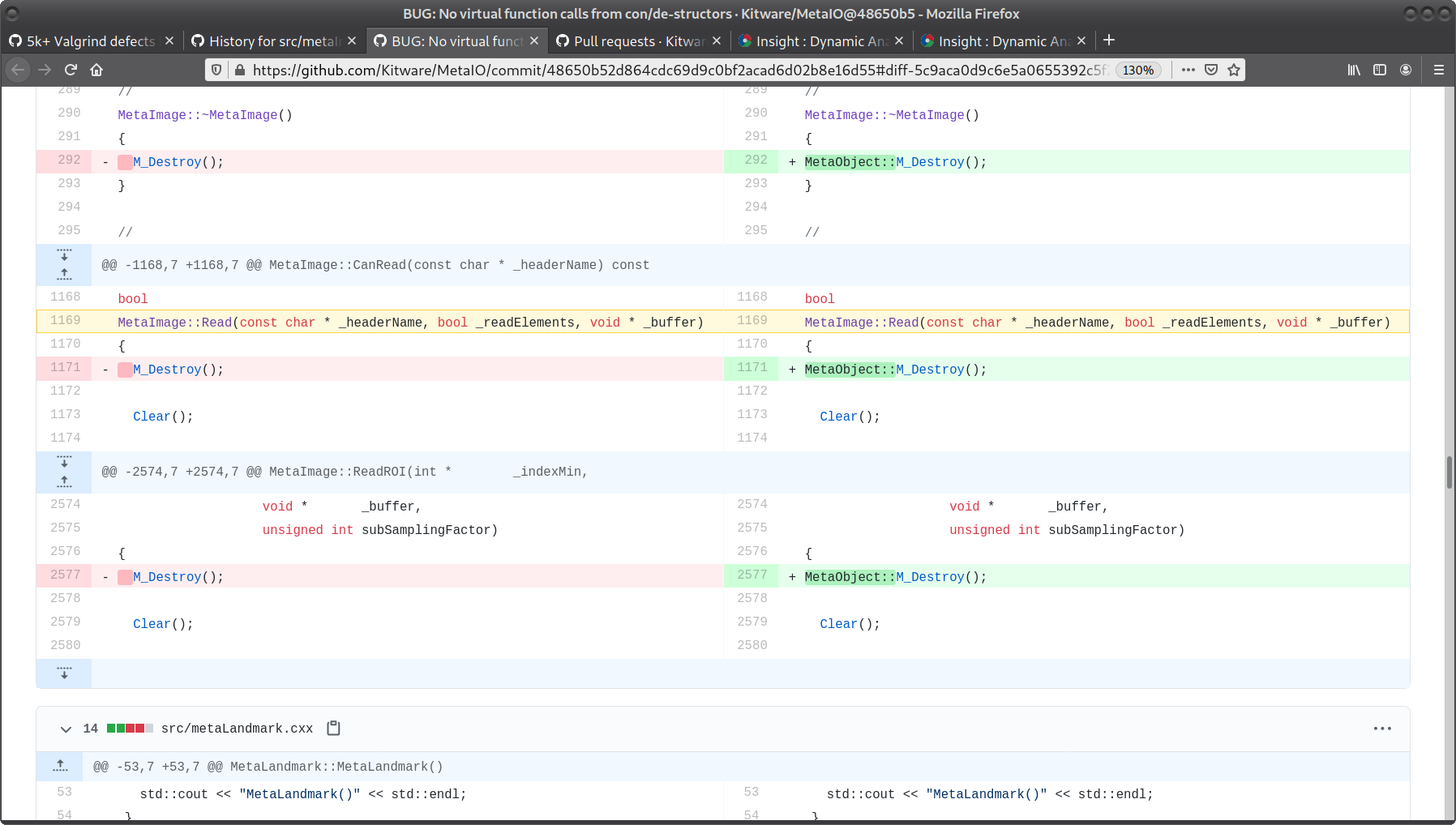Open tracking protection shield icon
Viewport: 1456px width, 825px height.
pyautogui.click(x=216, y=71)
